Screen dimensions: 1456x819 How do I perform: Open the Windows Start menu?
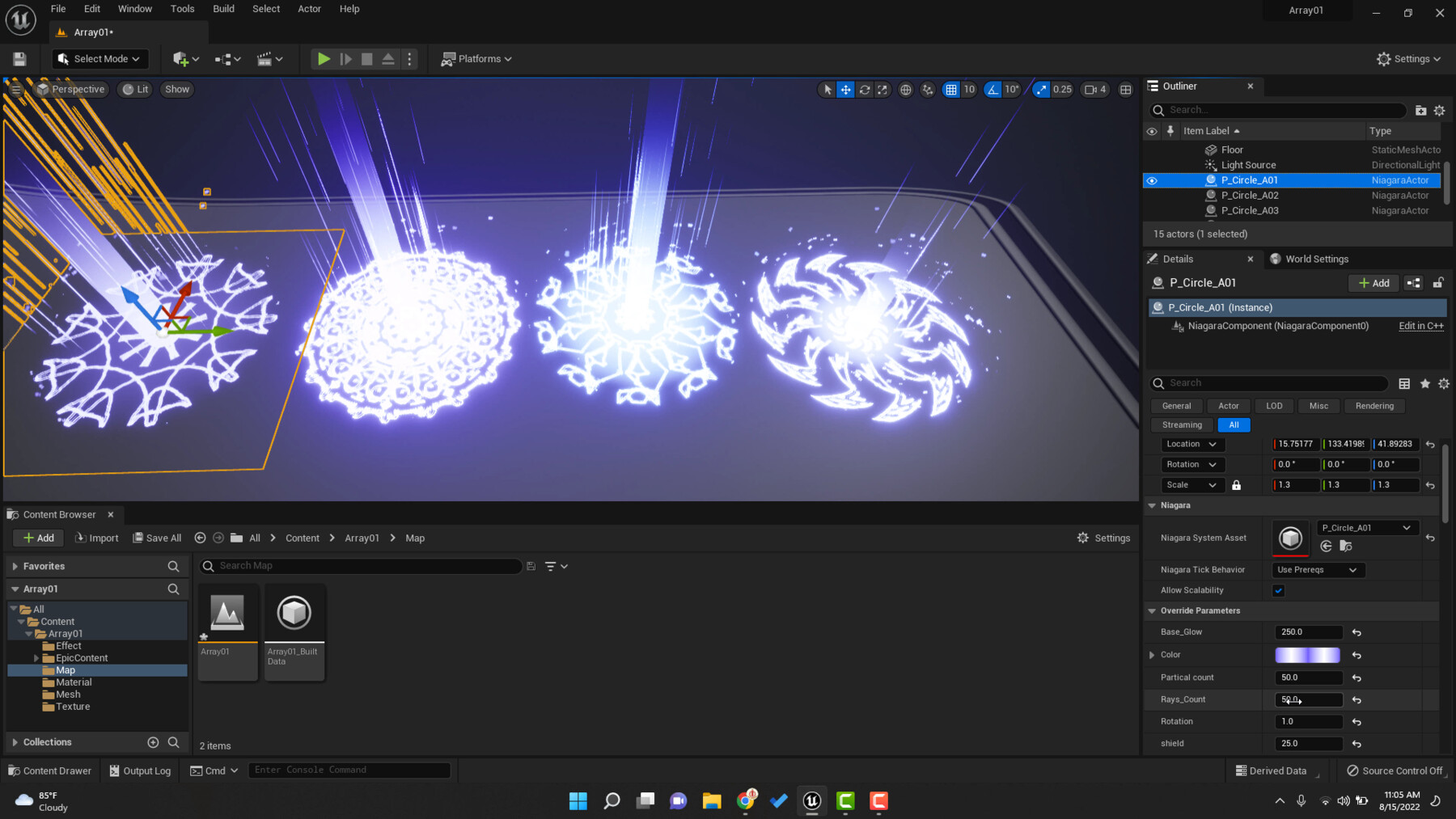point(578,800)
